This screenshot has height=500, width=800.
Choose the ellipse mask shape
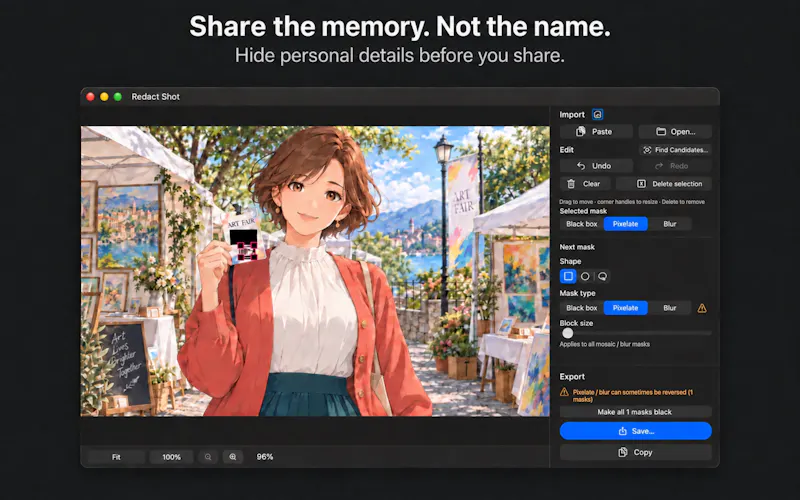585,276
